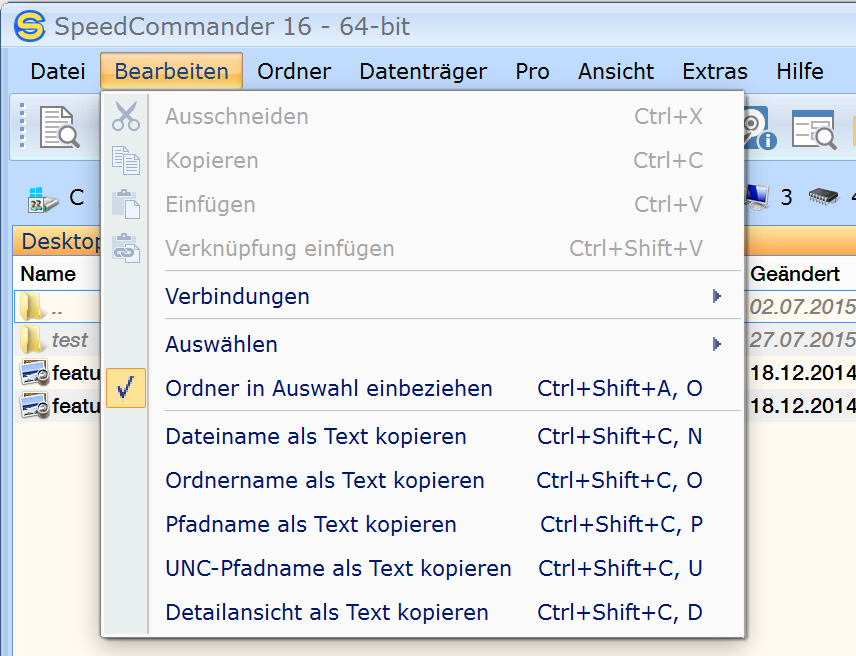This screenshot has height=656, width=856.
Task: Toggle Ordner in Auswahl einbeziehen checkmark
Action: pos(126,388)
